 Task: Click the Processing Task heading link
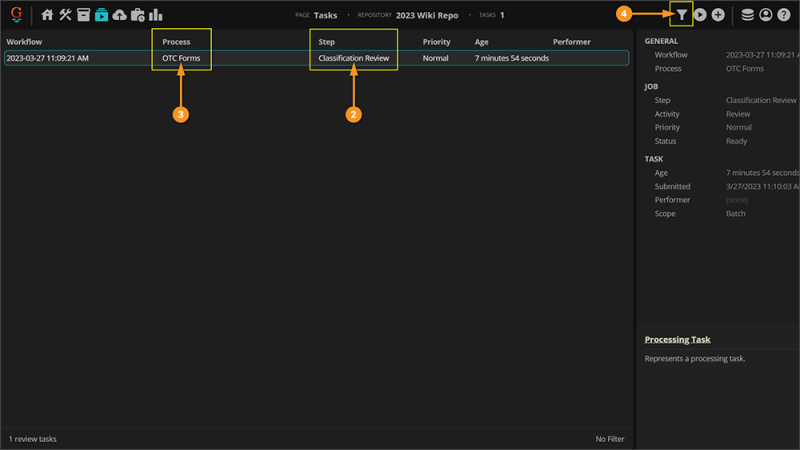click(x=677, y=339)
